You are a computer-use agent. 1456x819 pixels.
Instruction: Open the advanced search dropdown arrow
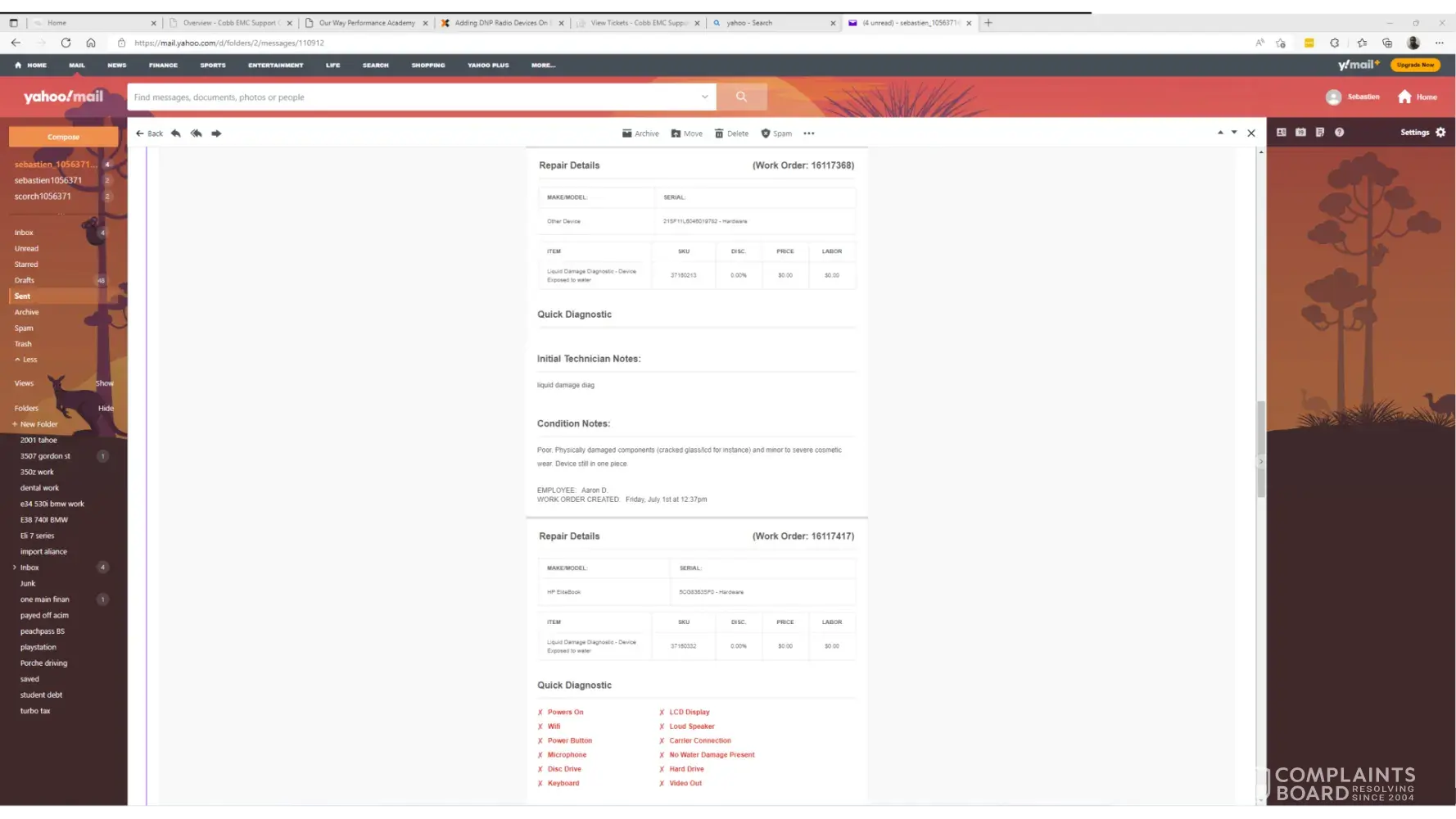click(x=704, y=97)
